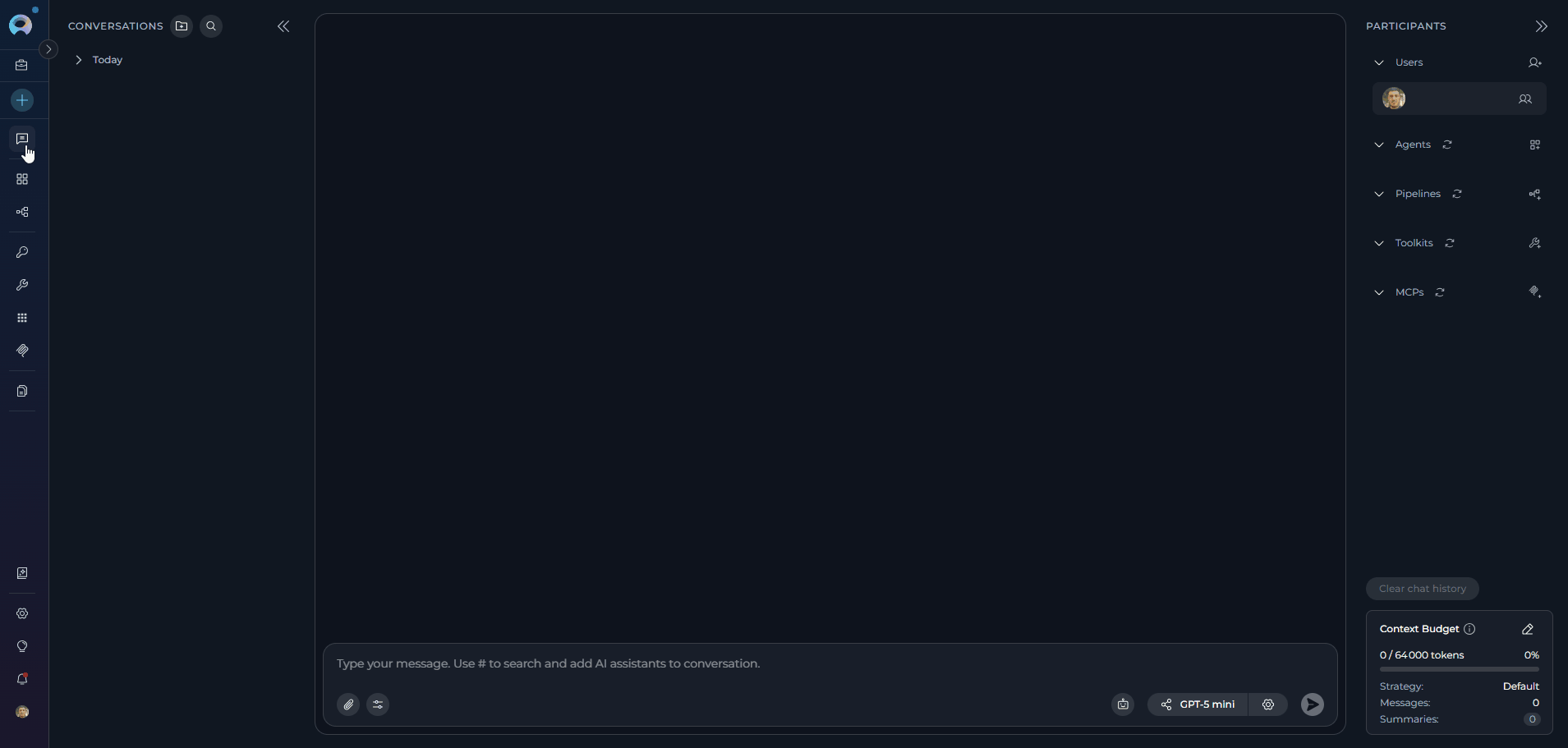Search conversations using the magnifier icon

211,26
